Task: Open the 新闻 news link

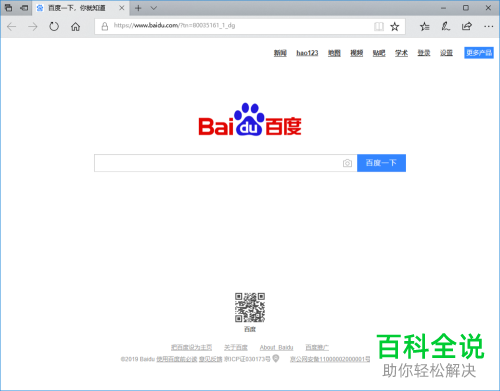Action: (x=280, y=53)
